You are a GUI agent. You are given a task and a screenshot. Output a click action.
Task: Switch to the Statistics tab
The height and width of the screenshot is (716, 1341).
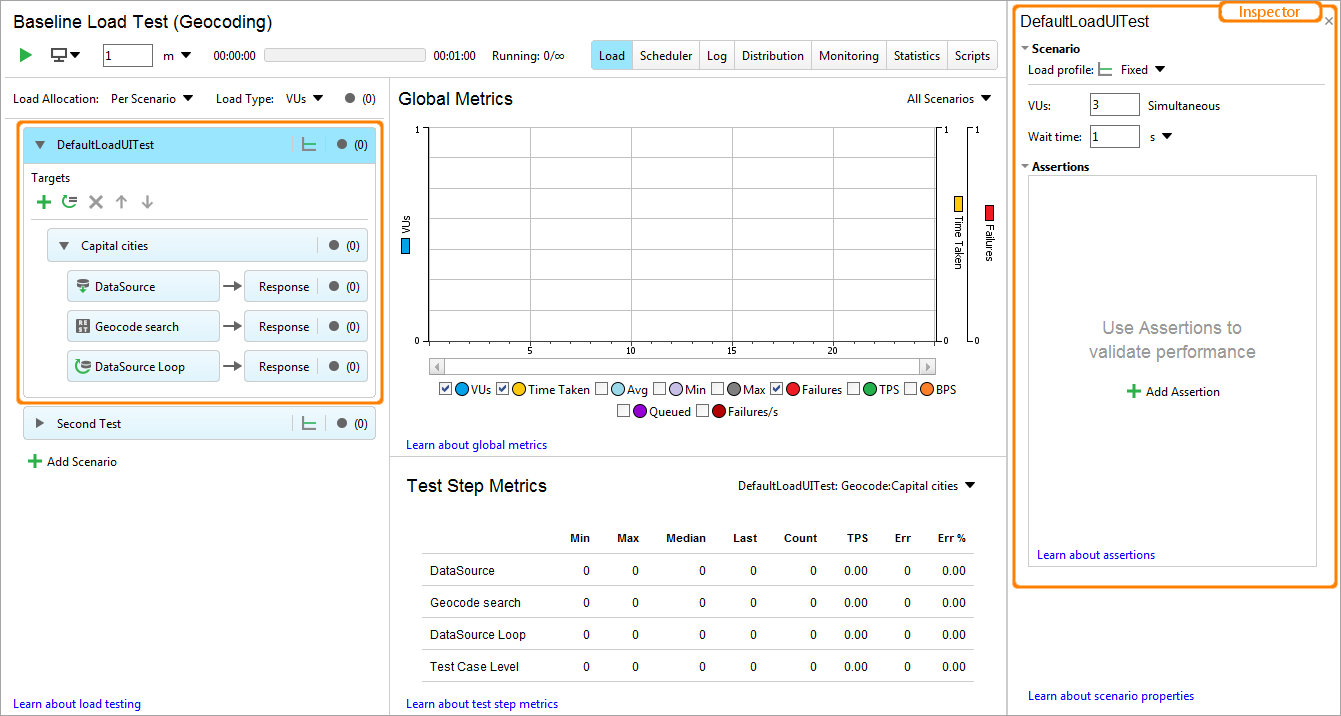pos(916,55)
